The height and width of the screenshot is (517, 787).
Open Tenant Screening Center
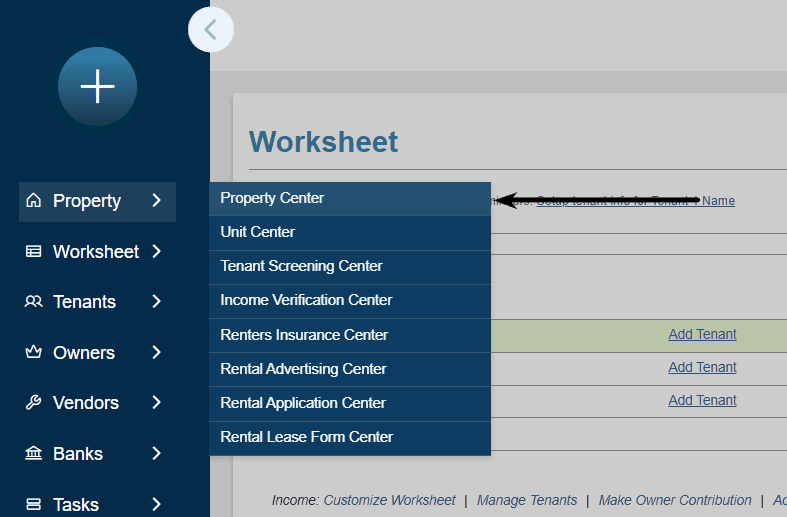[x=301, y=266]
